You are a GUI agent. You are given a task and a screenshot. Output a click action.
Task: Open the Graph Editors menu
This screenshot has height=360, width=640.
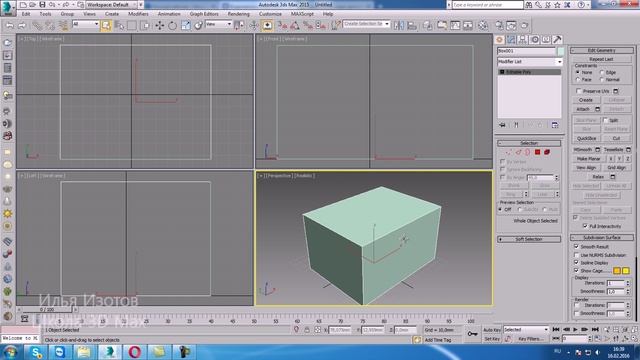point(204,14)
